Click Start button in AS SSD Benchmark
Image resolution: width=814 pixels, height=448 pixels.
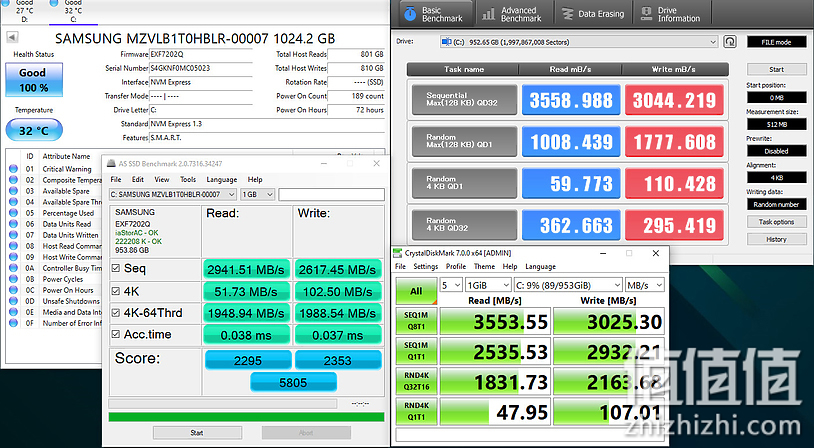coord(197,432)
